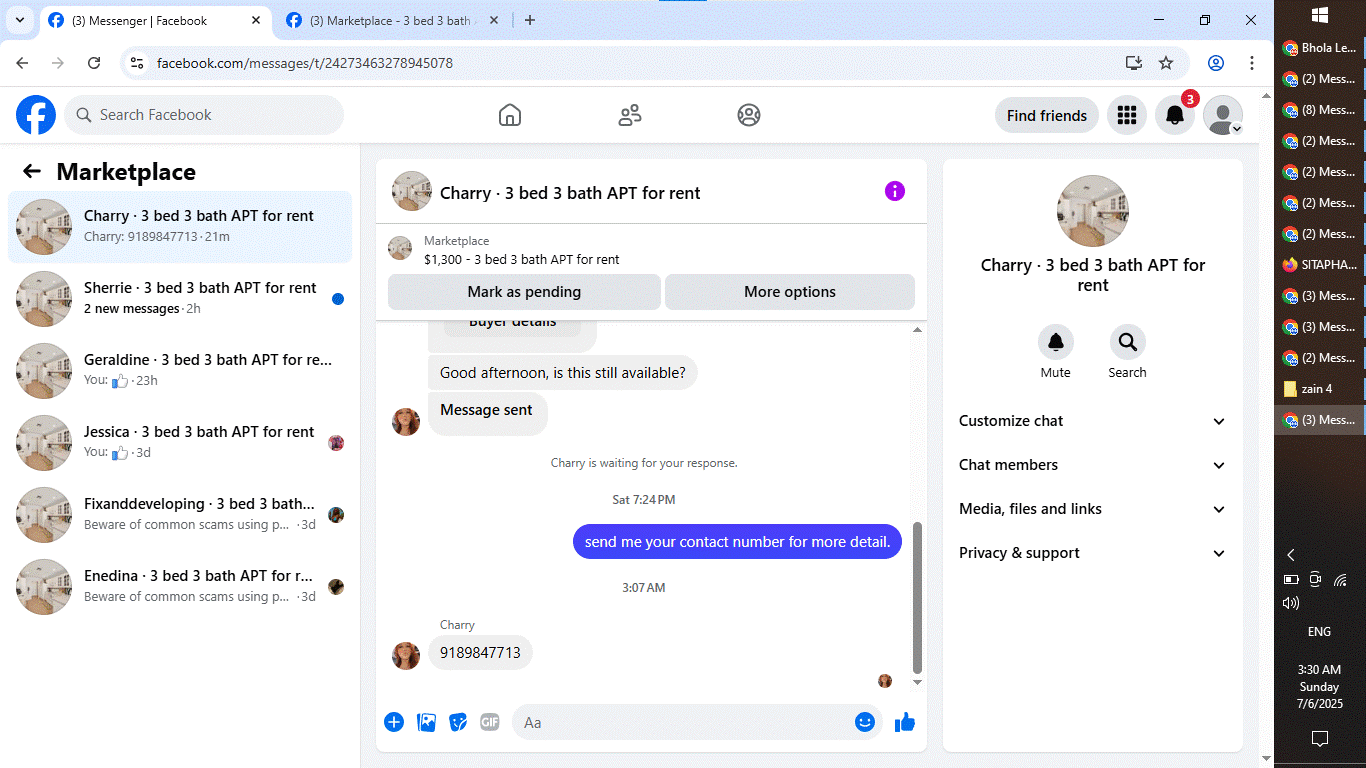The width and height of the screenshot is (1366, 768).
Task: Click the More options button
Action: [790, 292]
